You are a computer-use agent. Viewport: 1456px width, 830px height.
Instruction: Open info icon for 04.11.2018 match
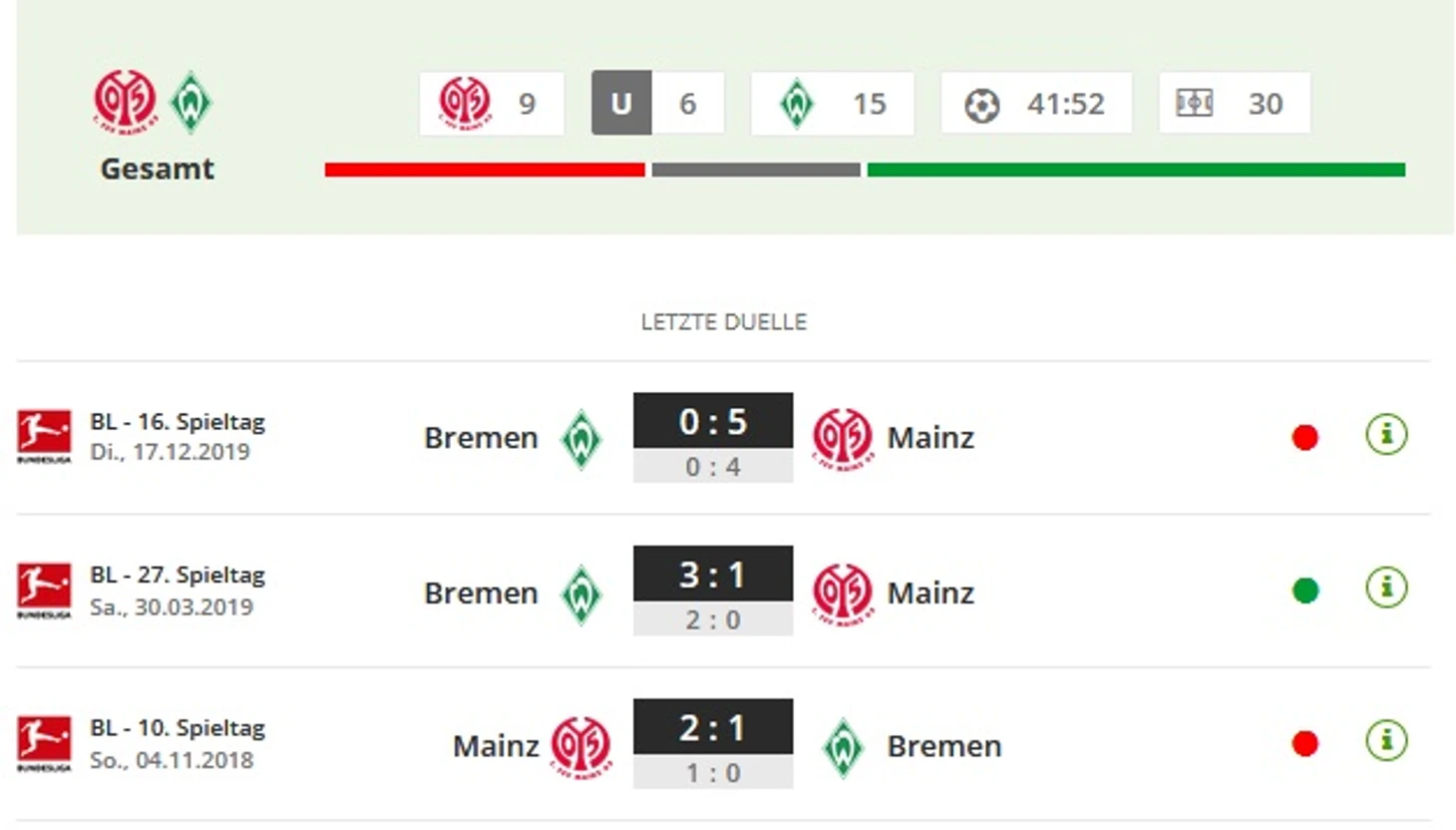click(x=1386, y=741)
